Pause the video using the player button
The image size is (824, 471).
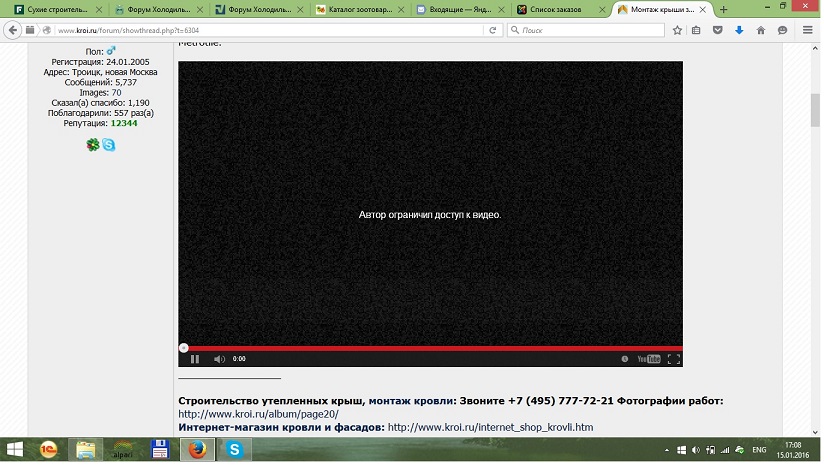(x=195, y=359)
